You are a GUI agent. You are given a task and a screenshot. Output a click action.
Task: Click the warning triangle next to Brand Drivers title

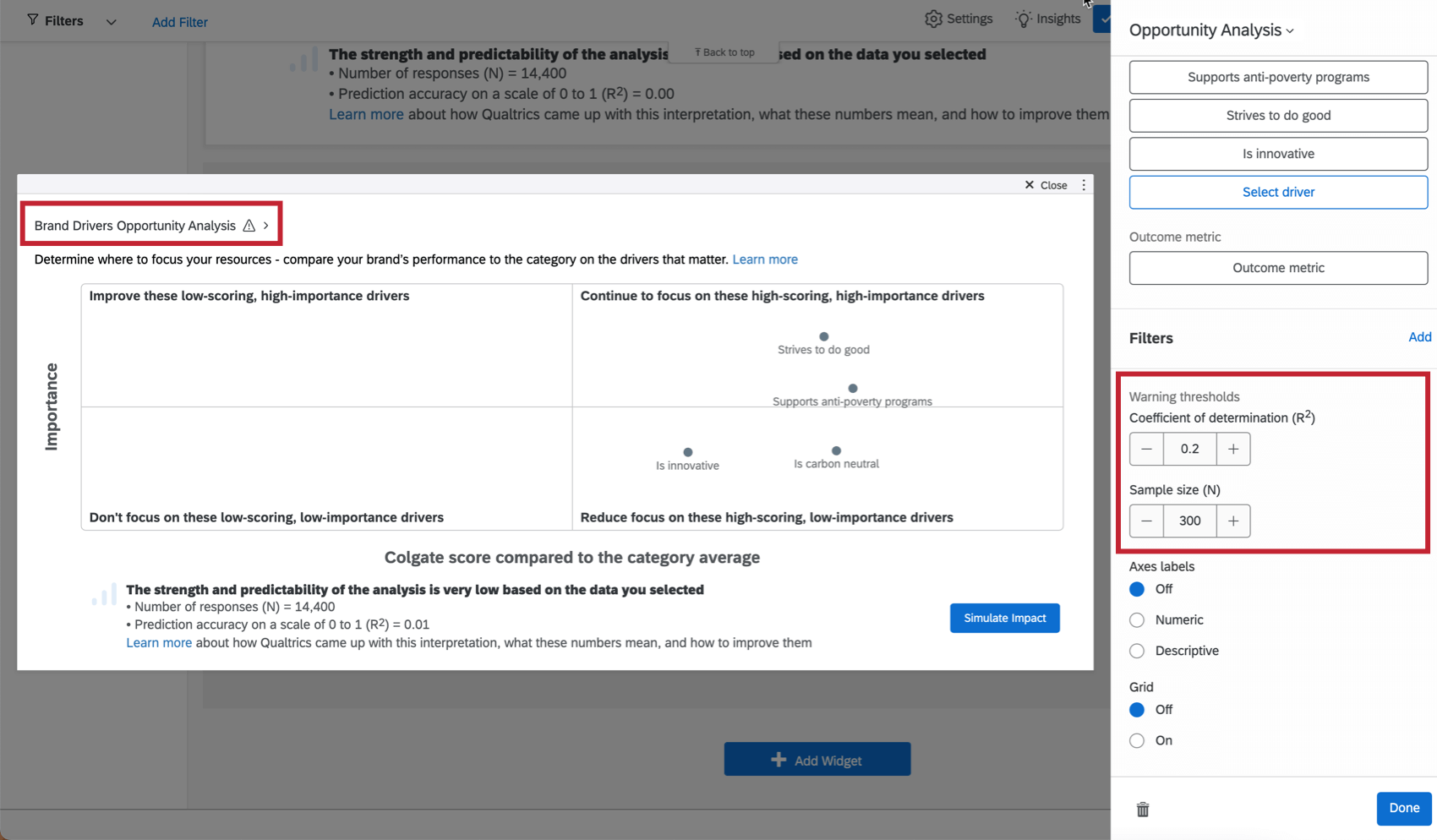[249, 226]
